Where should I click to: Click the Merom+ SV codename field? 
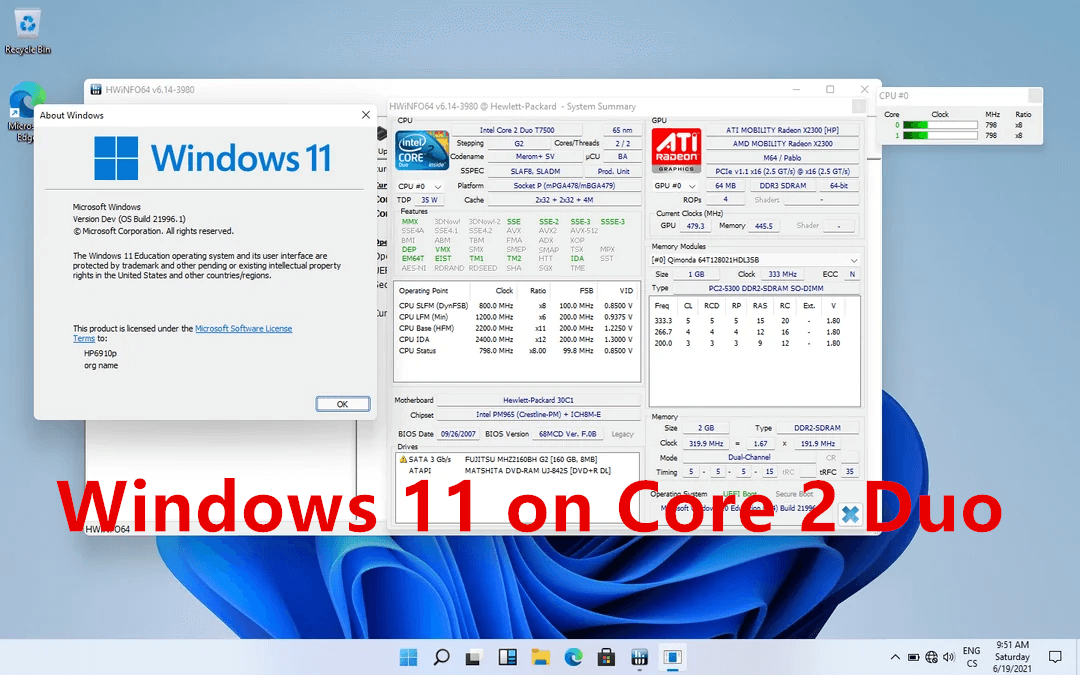pyautogui.click(x=534, y=157)
